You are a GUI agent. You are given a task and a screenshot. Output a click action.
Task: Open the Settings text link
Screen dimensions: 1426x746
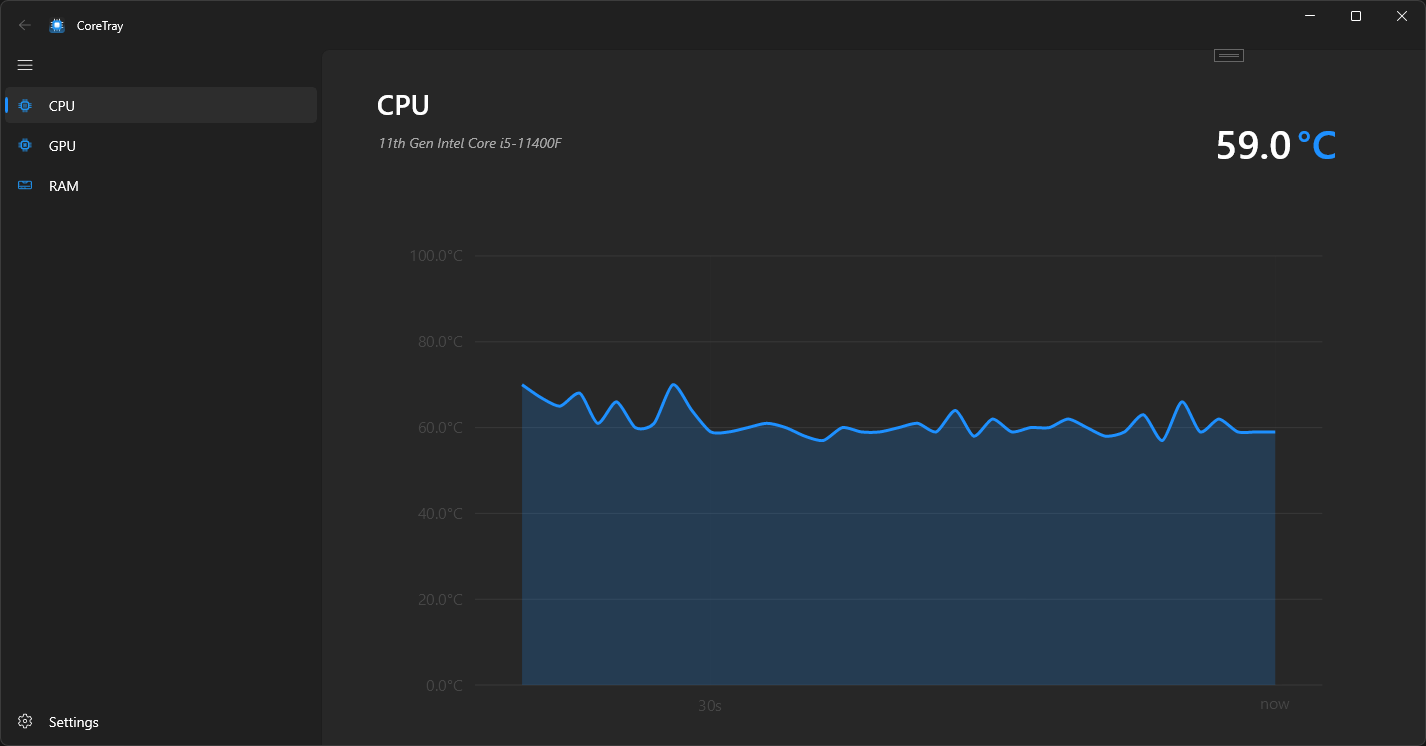(74, 722)
